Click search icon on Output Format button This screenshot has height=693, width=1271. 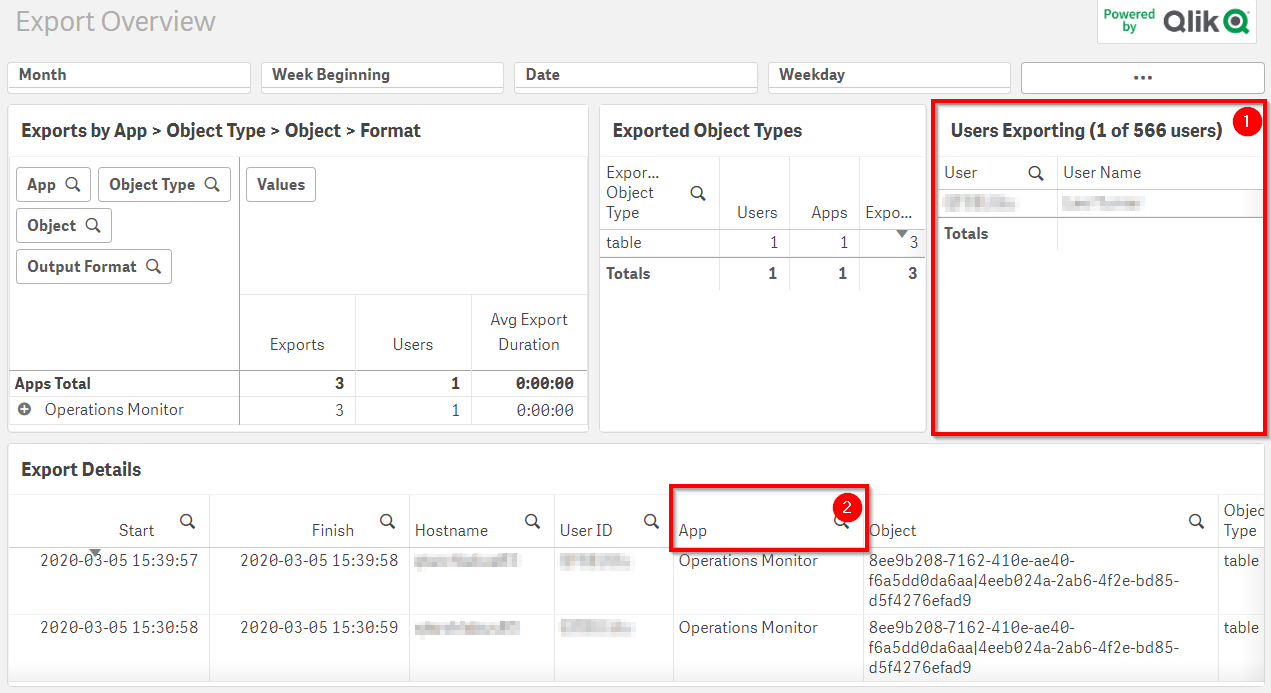pos(154,267)
